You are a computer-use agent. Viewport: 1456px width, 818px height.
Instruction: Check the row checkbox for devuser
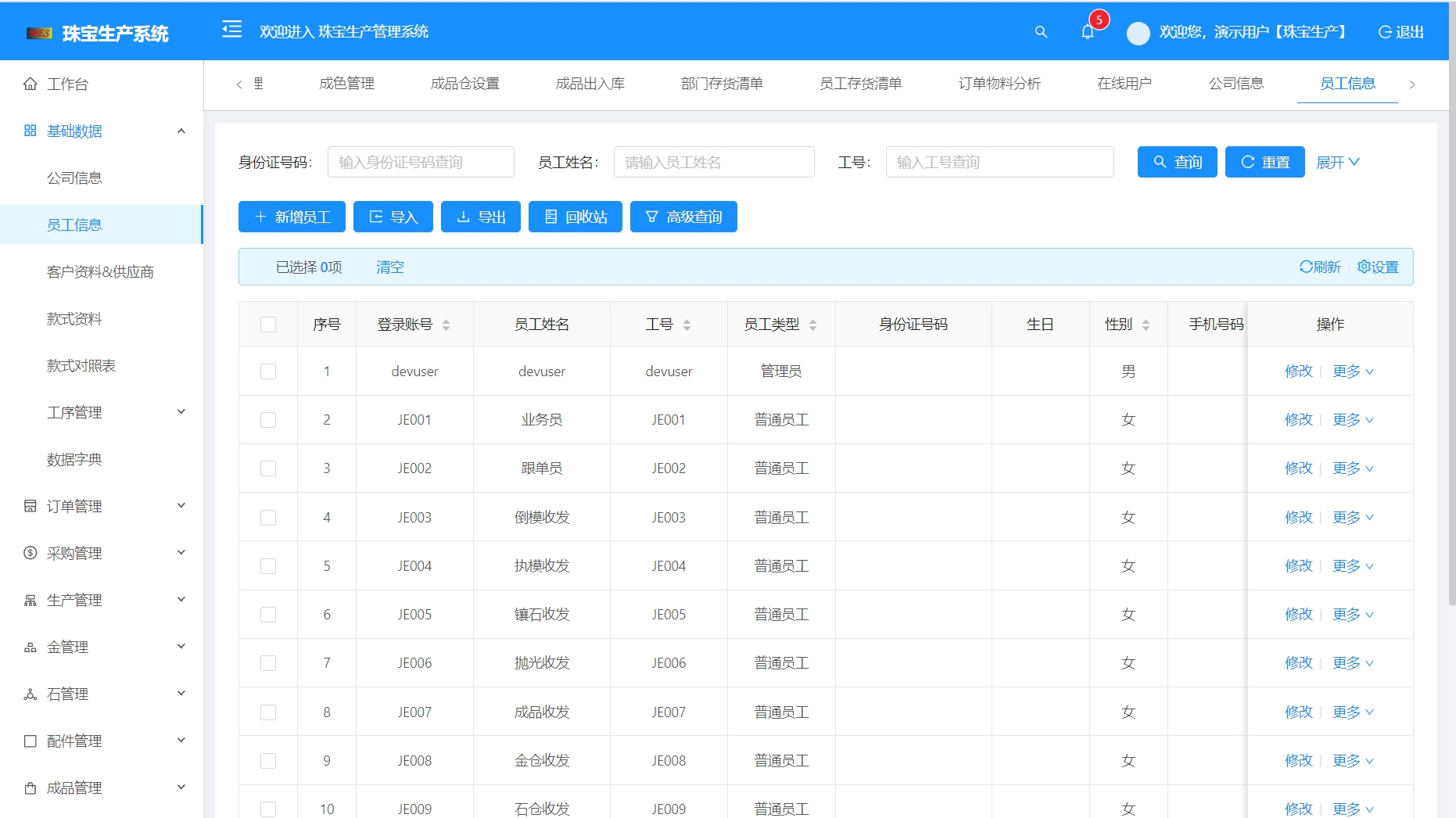pos(268,371)
